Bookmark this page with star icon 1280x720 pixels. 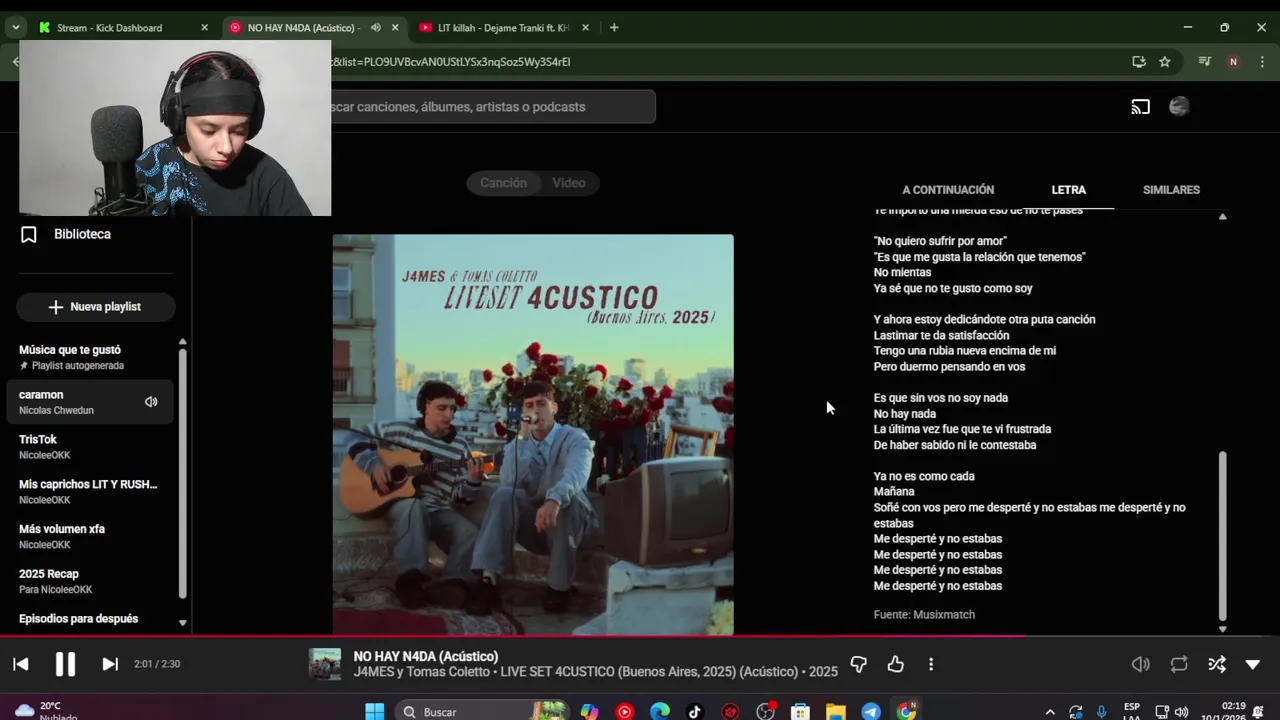pyautogui.click(x=1165, y=62)
